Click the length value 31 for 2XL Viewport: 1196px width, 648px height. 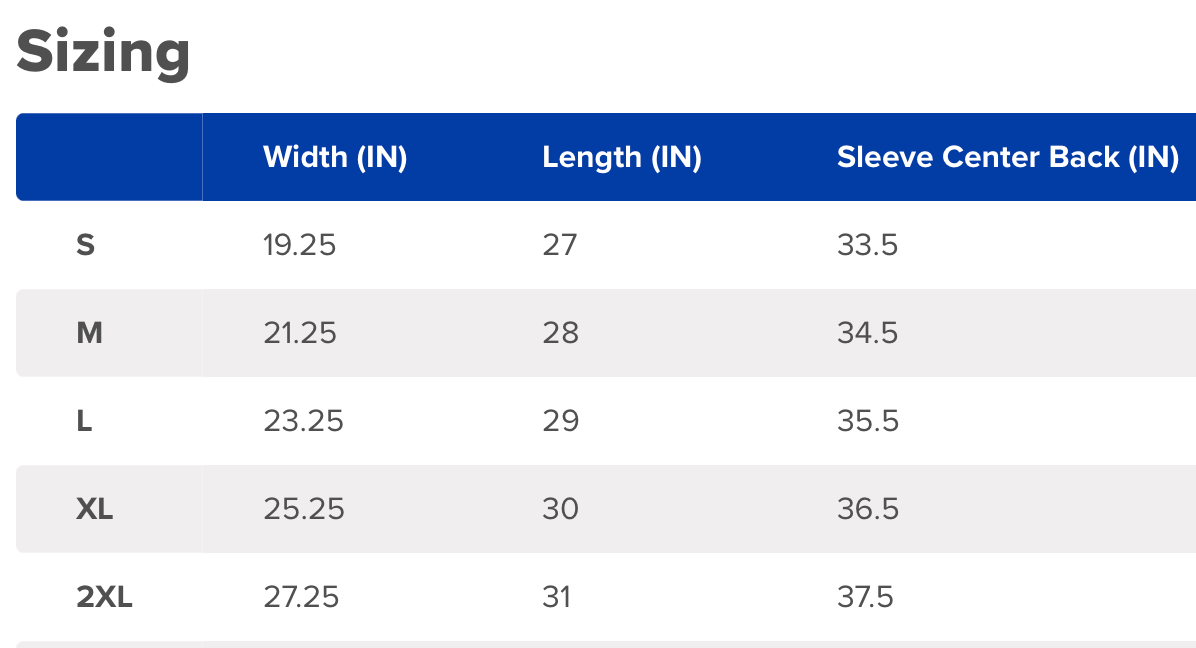point(557,597)
